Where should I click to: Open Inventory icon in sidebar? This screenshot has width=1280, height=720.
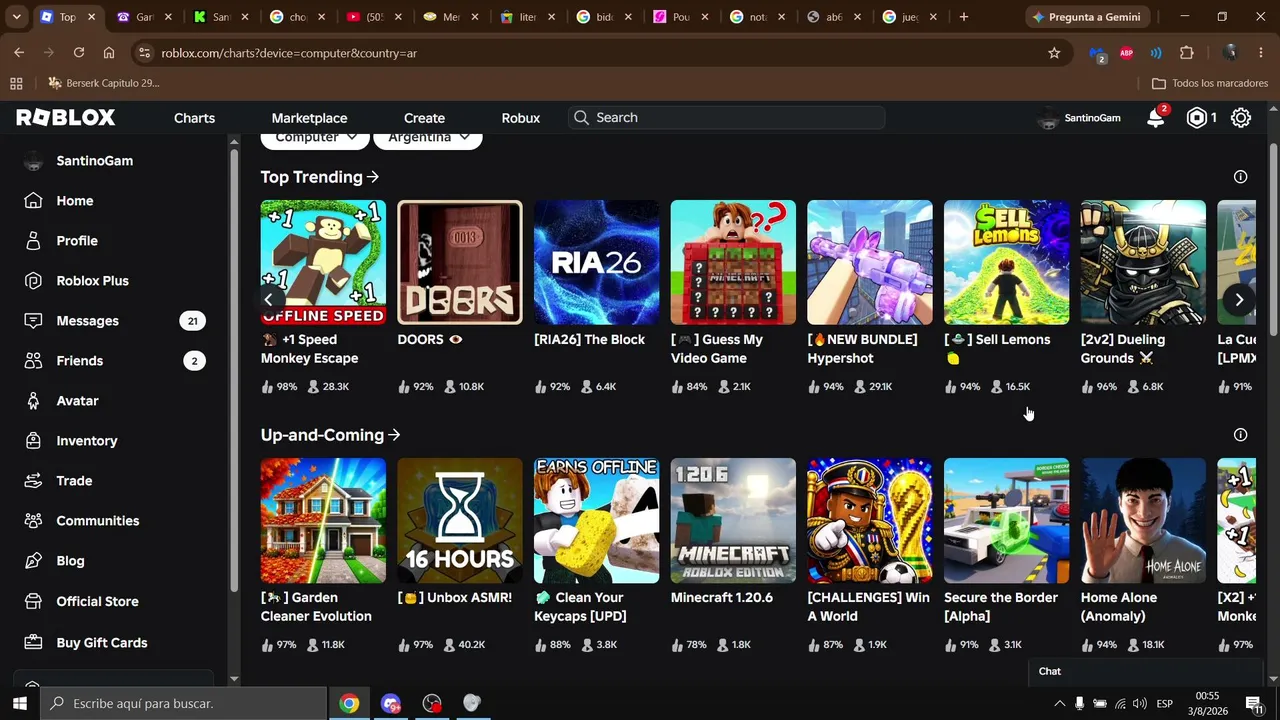(x=33, y=441)
